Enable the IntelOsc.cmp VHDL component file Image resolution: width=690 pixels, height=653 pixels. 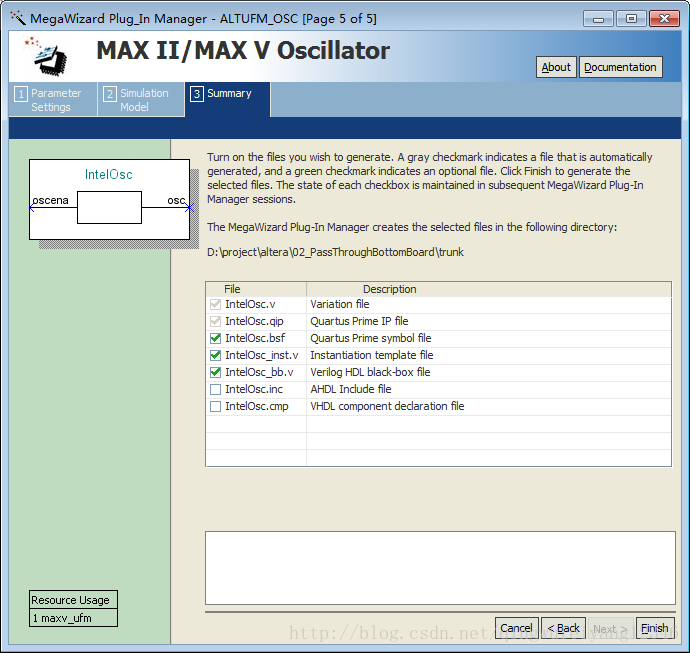coord(215,406)
